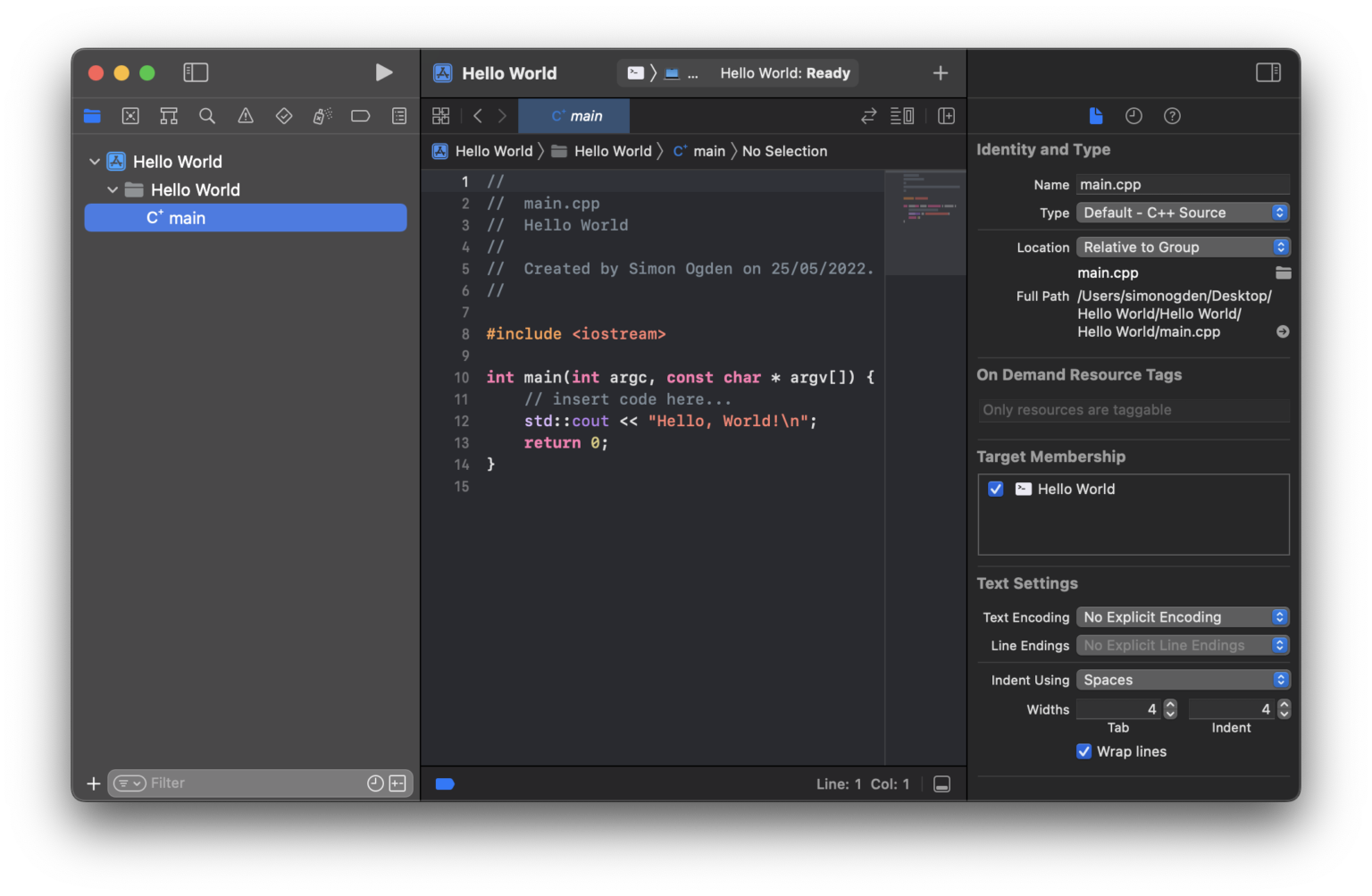Open the Issue navigator warning icon
1372x896 pixels.
(246, 116)
